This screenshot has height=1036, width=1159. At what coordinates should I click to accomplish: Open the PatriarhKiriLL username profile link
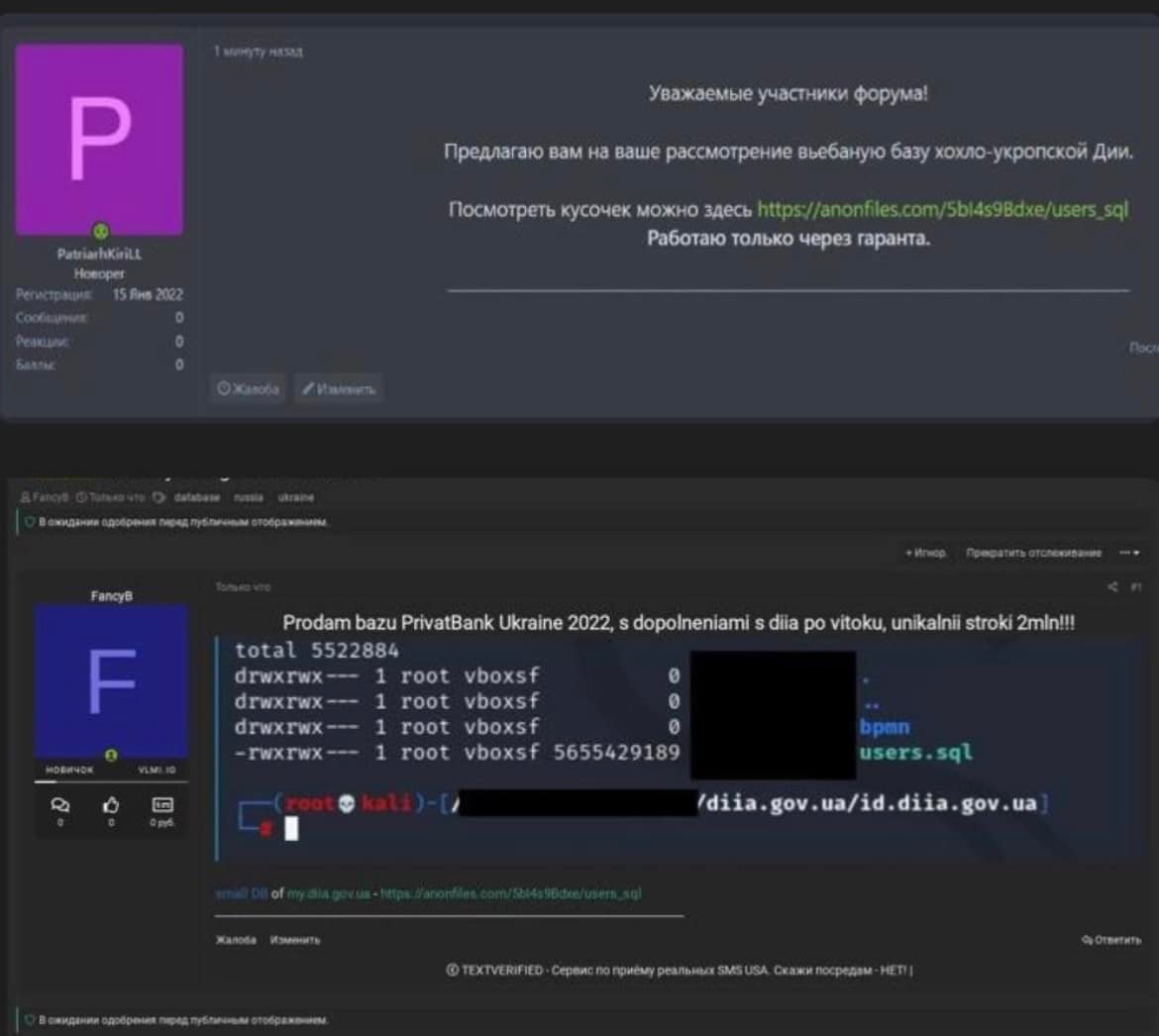(x=99, y=254)
